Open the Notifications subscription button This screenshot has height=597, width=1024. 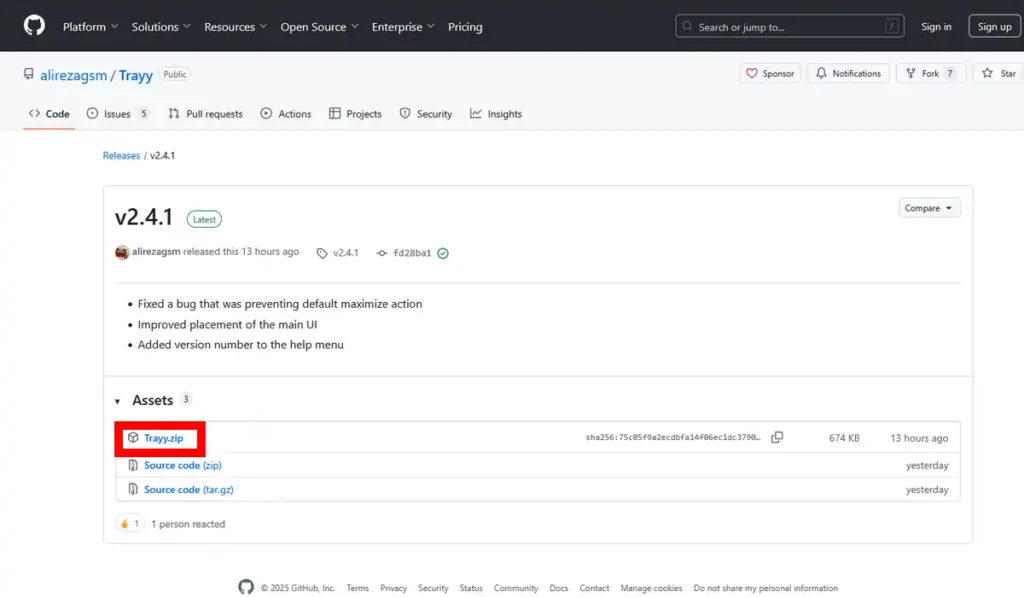[848, 74]
